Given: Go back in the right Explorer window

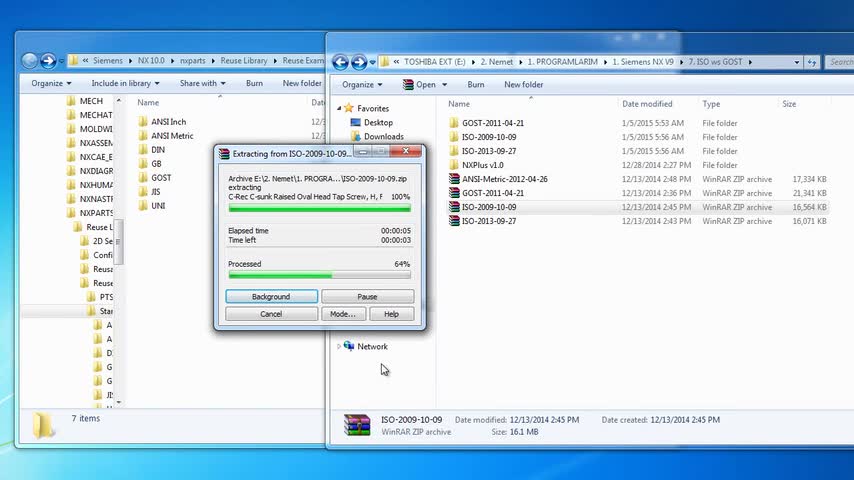Looking at the screenshot, I should [x=341, y=62].
